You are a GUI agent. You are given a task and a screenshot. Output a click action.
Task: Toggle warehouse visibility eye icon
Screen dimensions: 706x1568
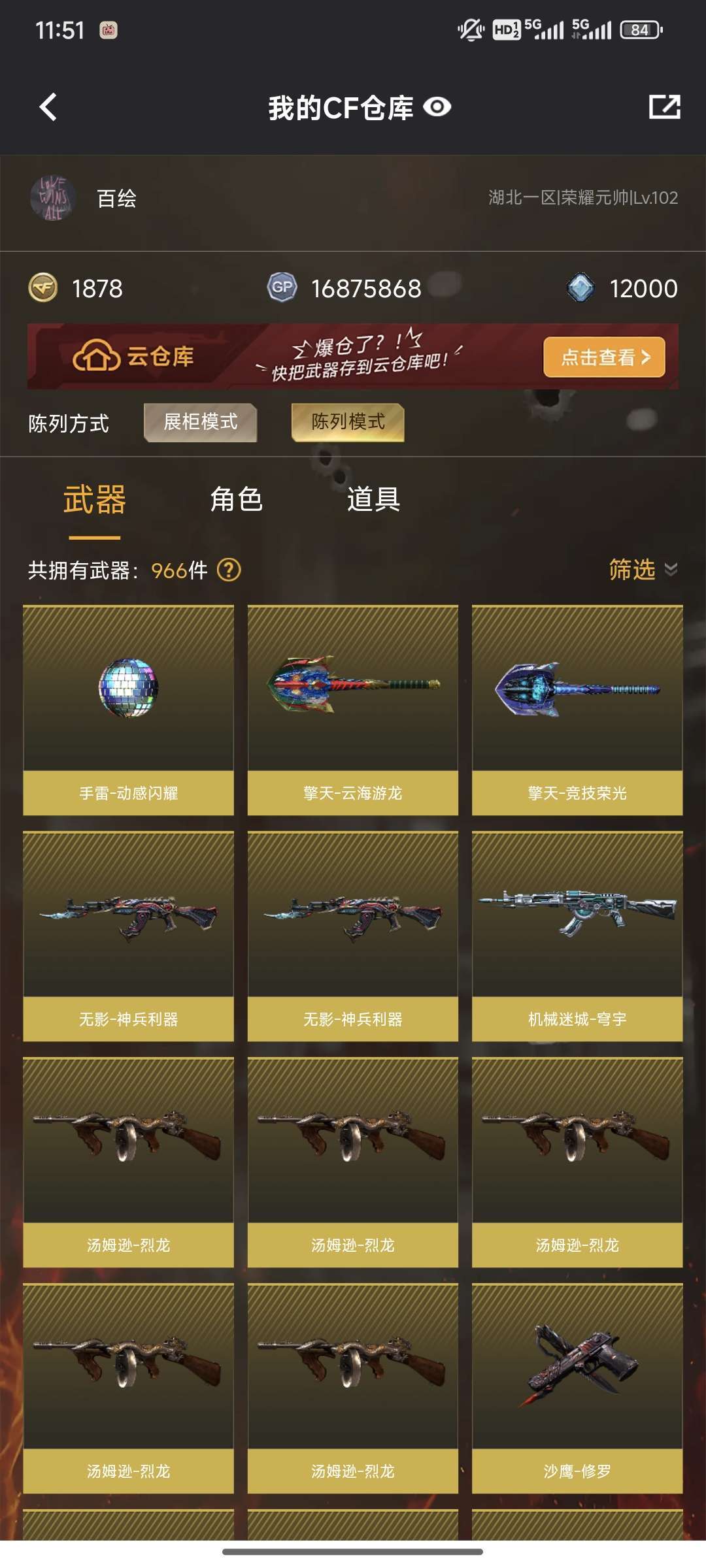pos(437,107)
